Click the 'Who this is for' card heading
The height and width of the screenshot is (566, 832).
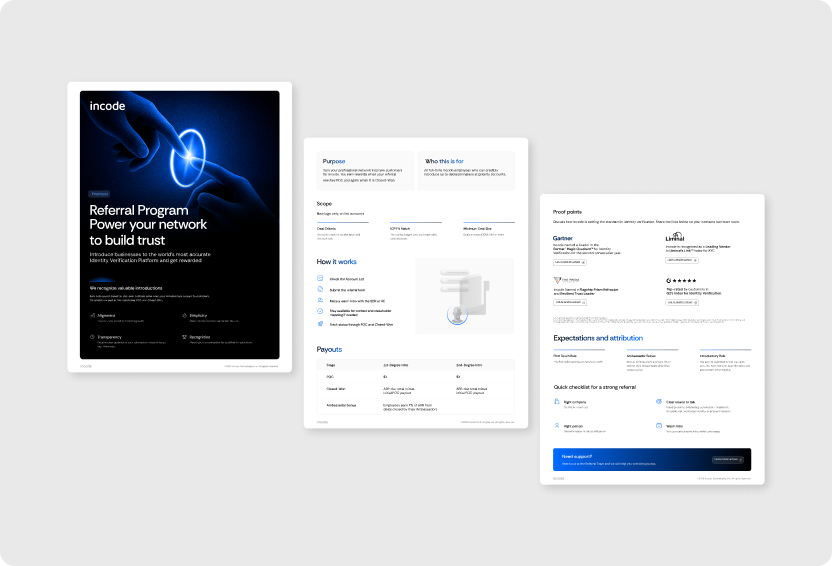pos(444,161)
